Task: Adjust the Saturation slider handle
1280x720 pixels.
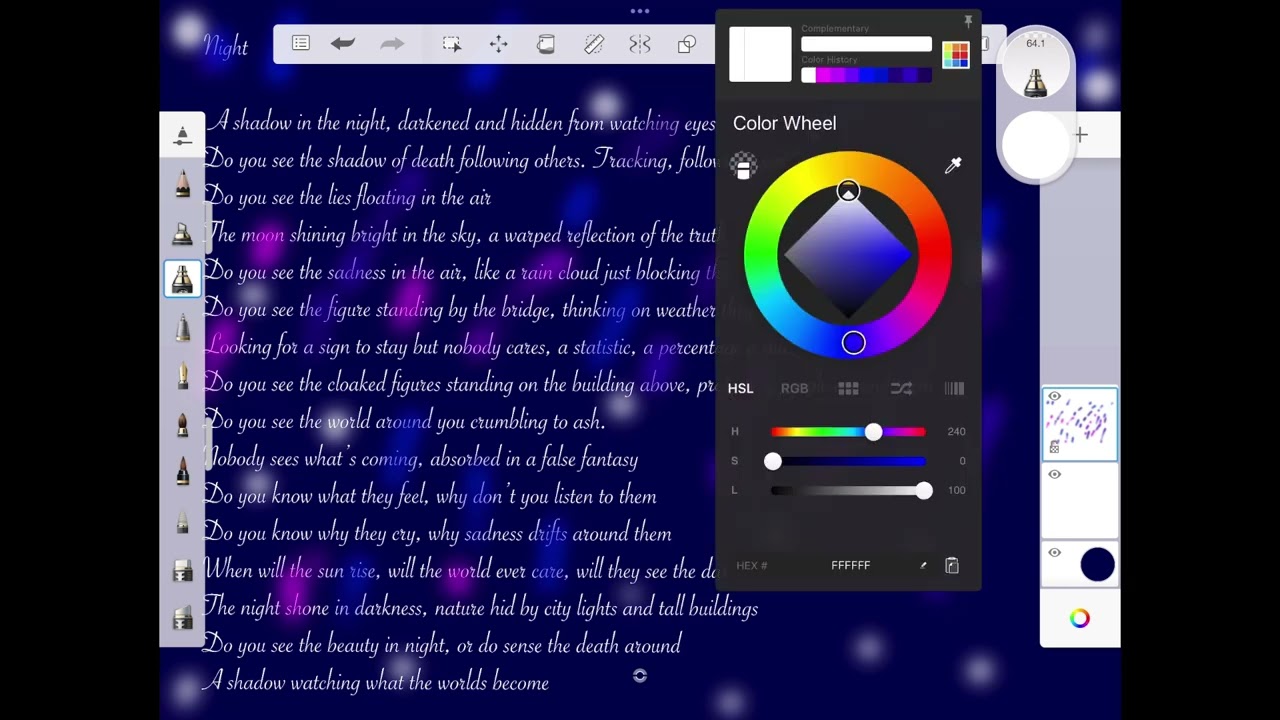Action: point(772,461)
